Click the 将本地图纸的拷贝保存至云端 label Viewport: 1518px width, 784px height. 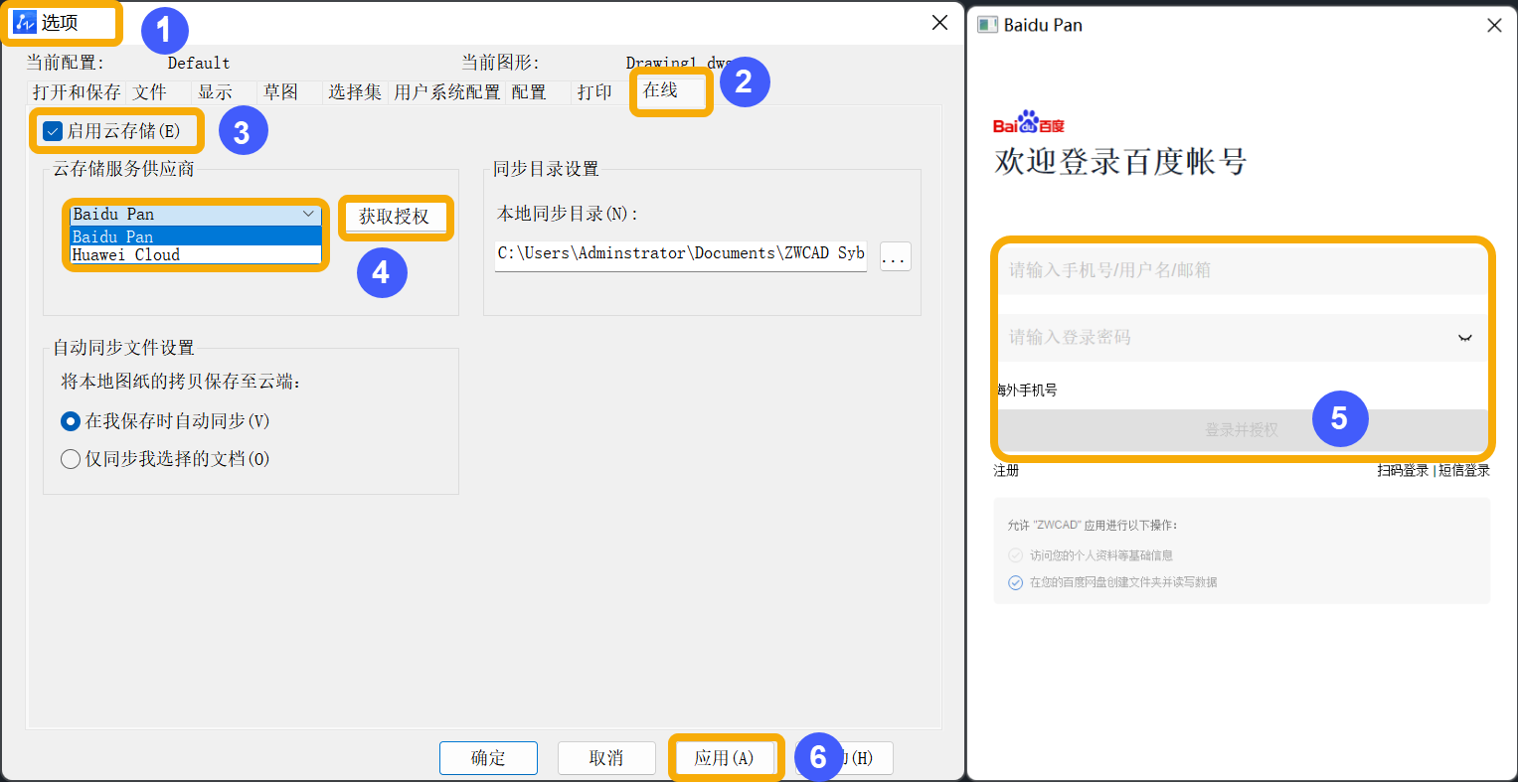(x=181, y=382)
